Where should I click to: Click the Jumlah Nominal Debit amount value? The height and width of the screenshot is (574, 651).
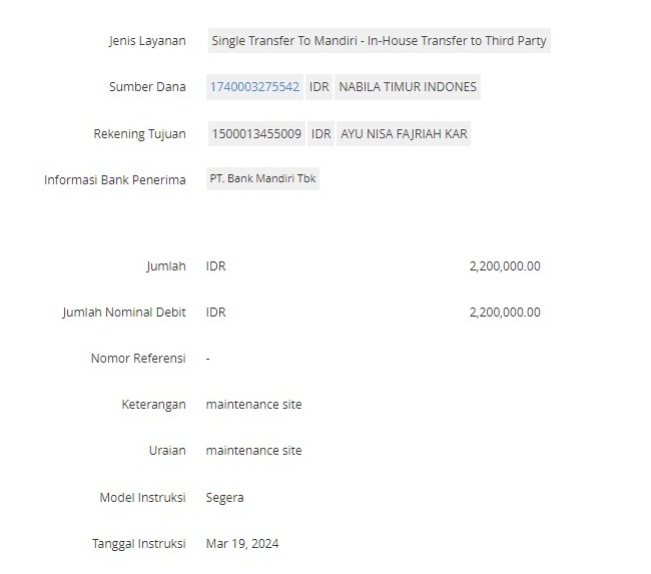pyautogui.click(x=505, y=312)
